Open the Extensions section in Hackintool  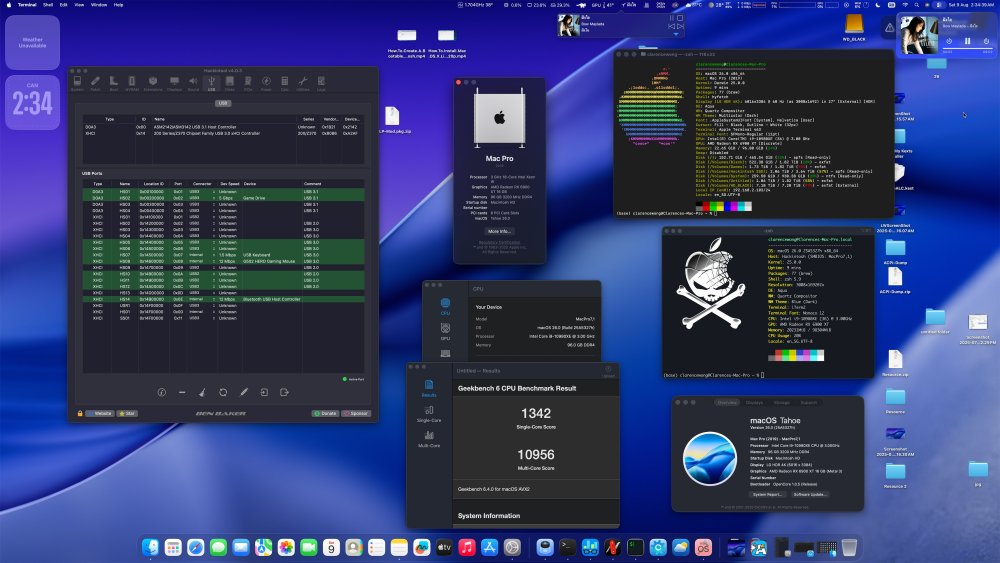(153, 84)
